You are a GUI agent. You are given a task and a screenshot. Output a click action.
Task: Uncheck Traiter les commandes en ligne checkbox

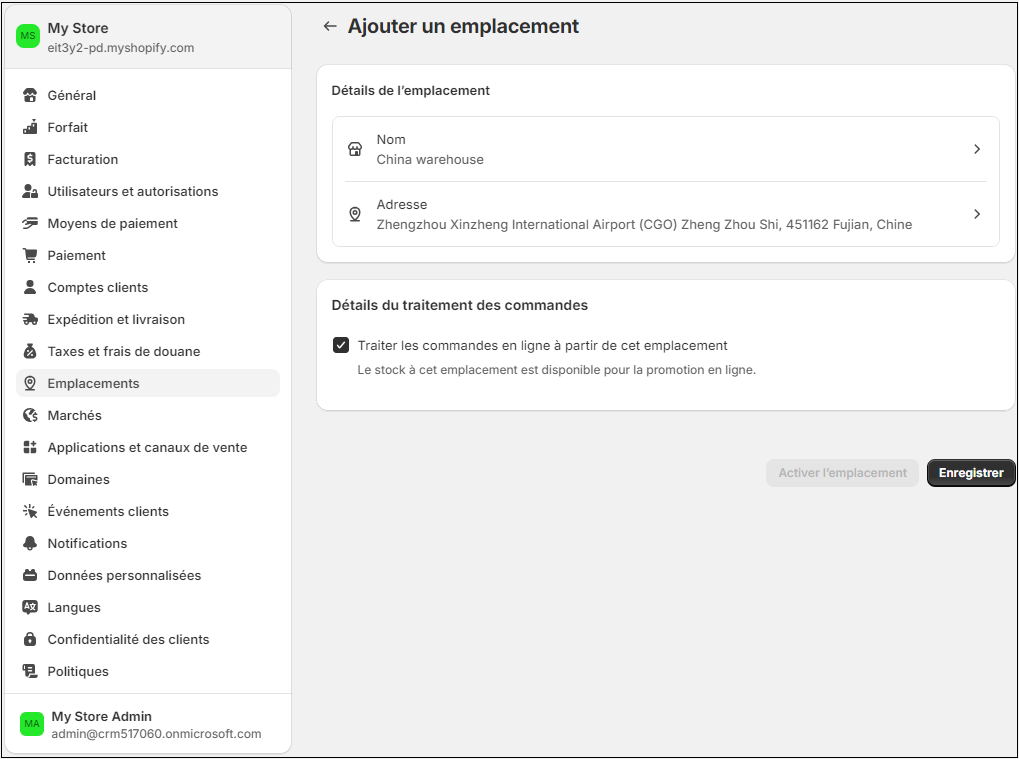coord(341,346)
